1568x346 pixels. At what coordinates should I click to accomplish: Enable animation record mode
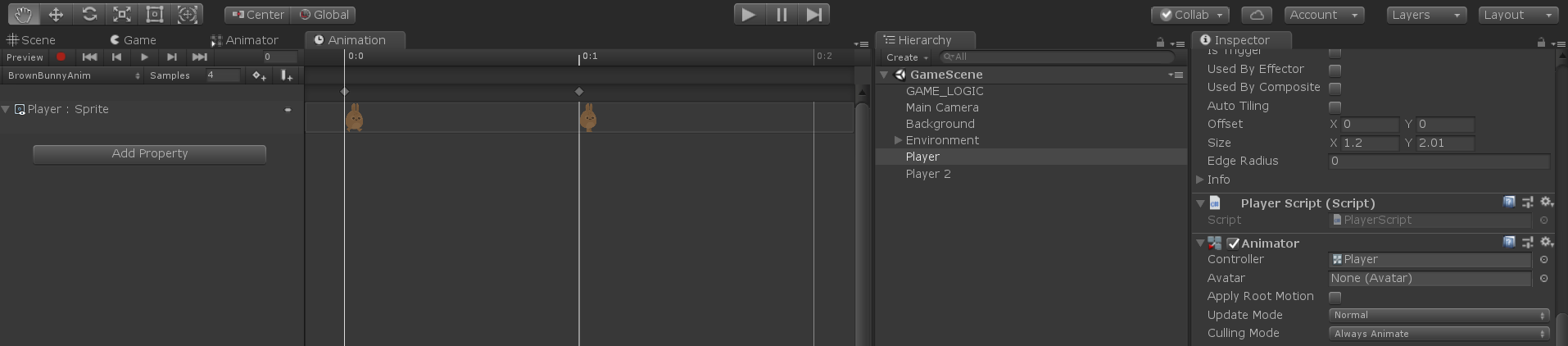61,57
